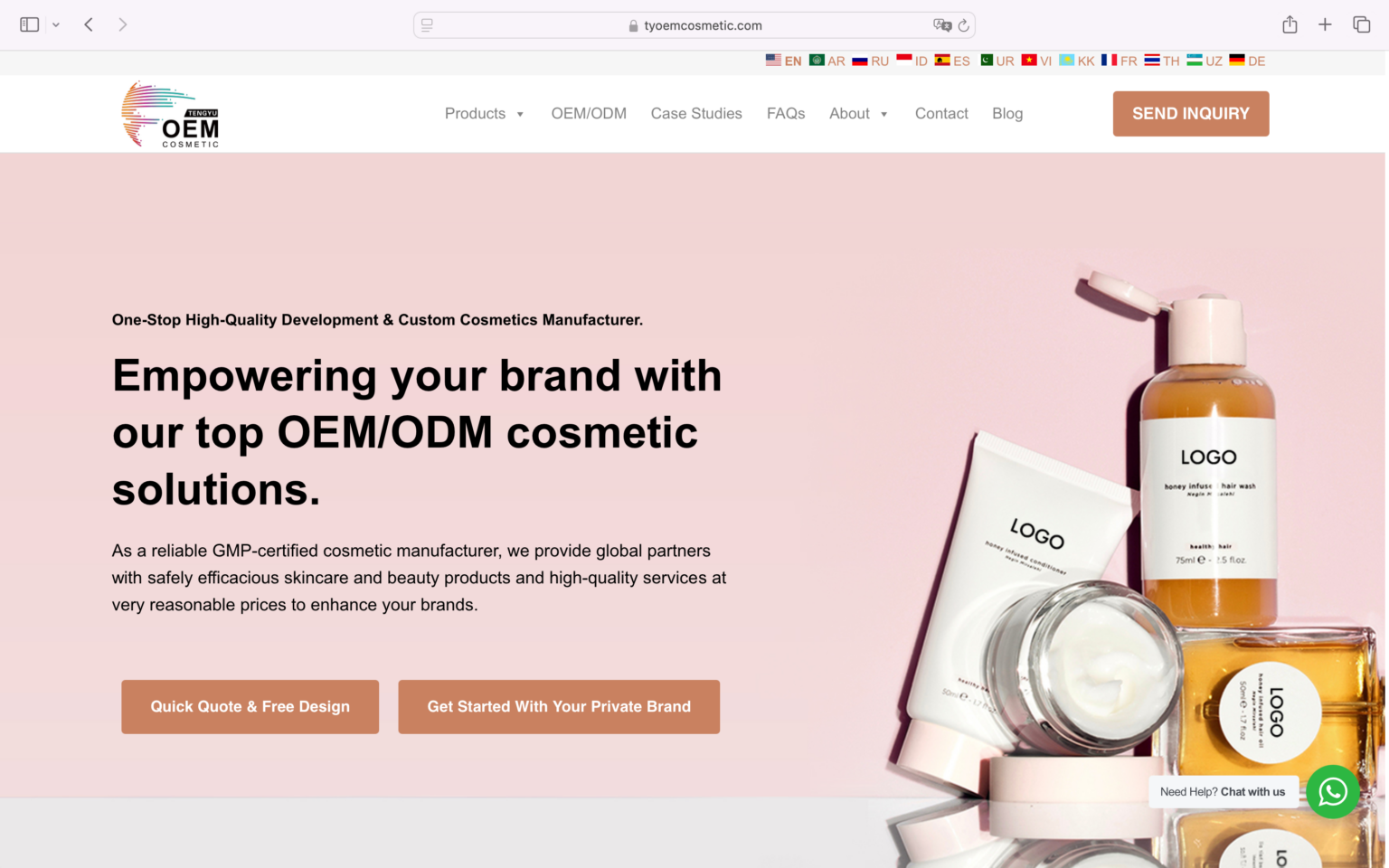The width and height of the screenshot is (1389, 868).
Task: Open sidebar options chevron dropdown
Action: tap(56, 25)
